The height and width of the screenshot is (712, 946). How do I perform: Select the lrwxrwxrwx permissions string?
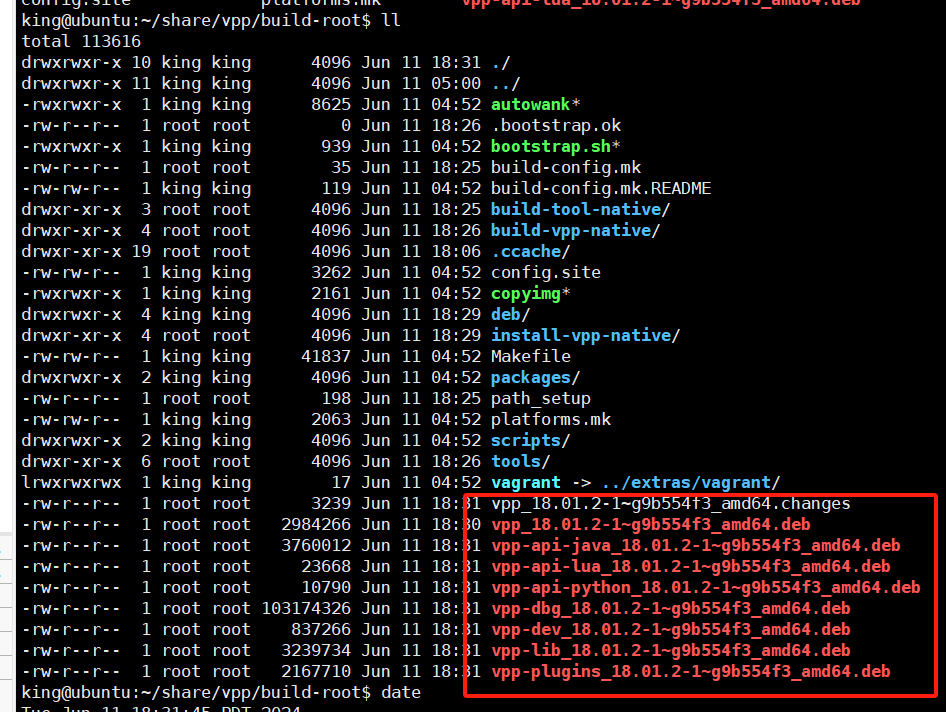(71, 483)
